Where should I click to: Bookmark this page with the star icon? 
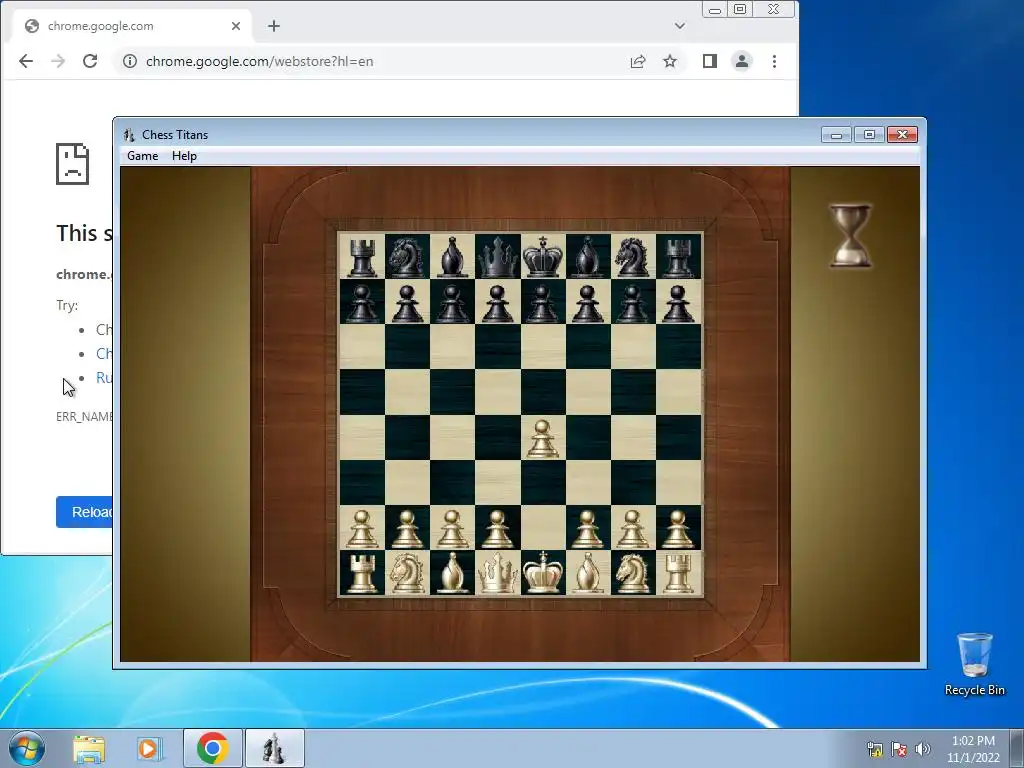[x=670, y=61]
